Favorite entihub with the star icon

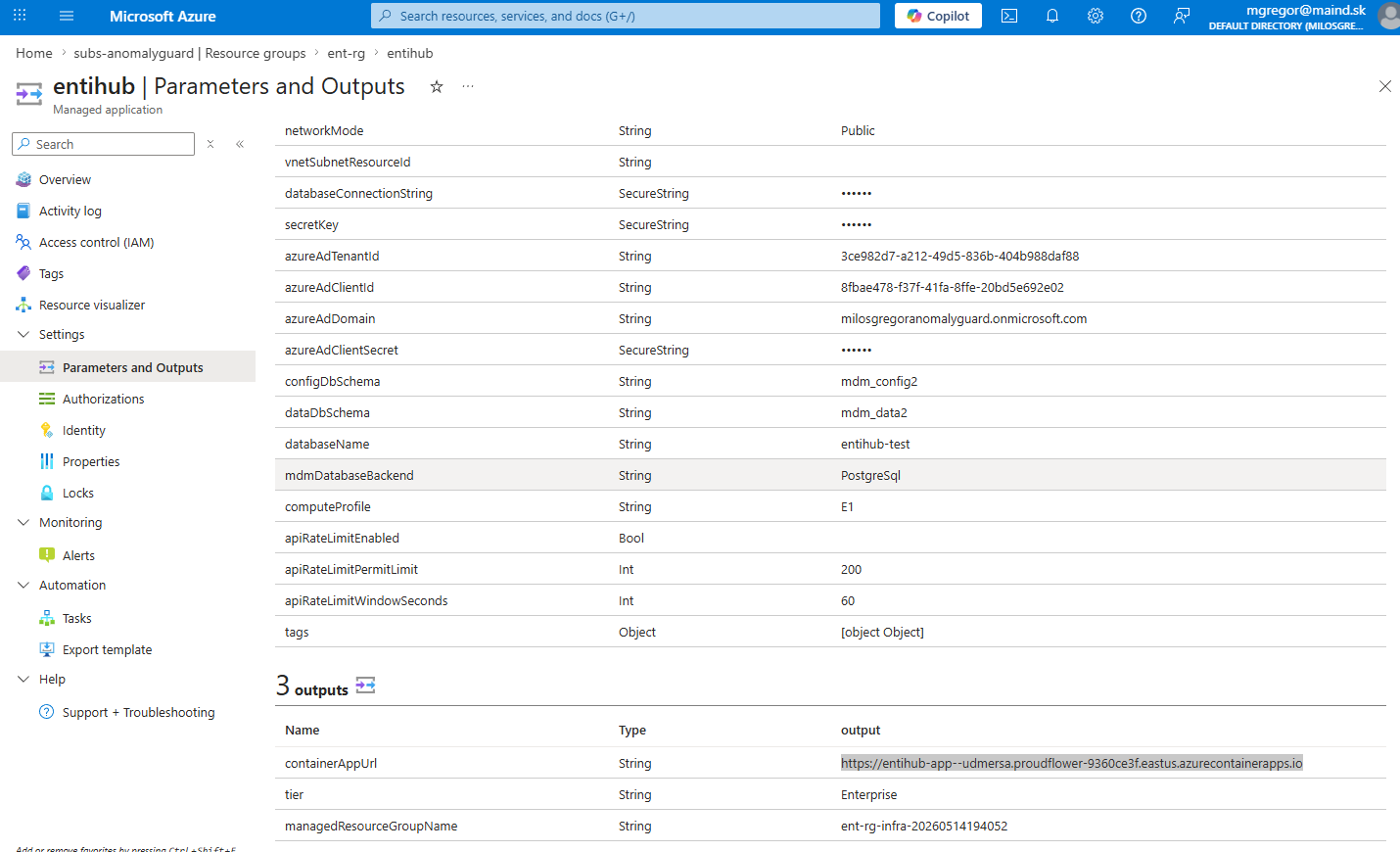[x=437, y=86]
